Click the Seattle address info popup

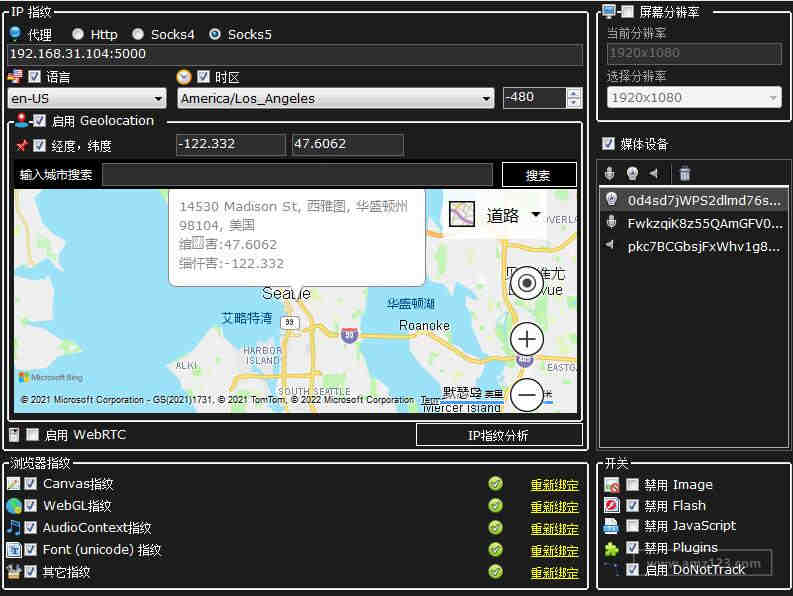297,237
